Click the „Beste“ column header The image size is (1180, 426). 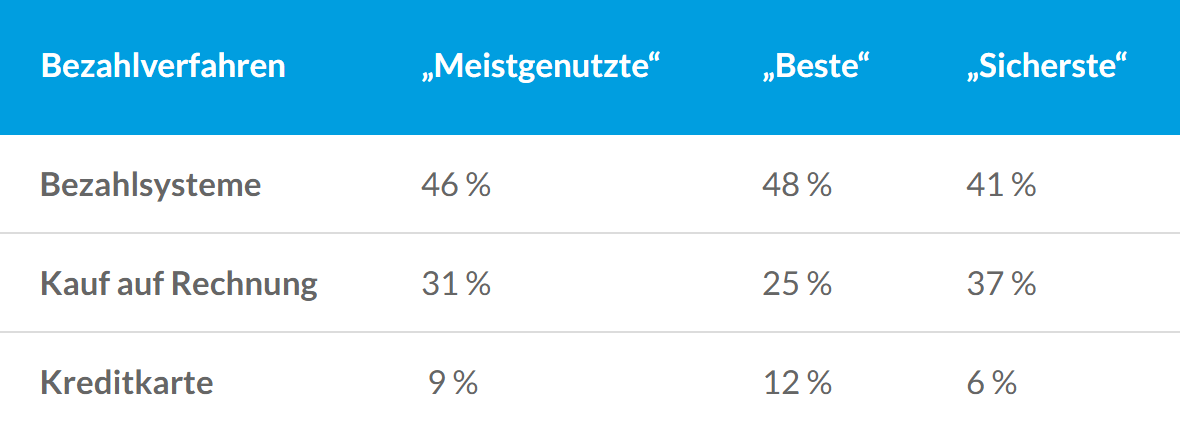[x=816, y=66]
